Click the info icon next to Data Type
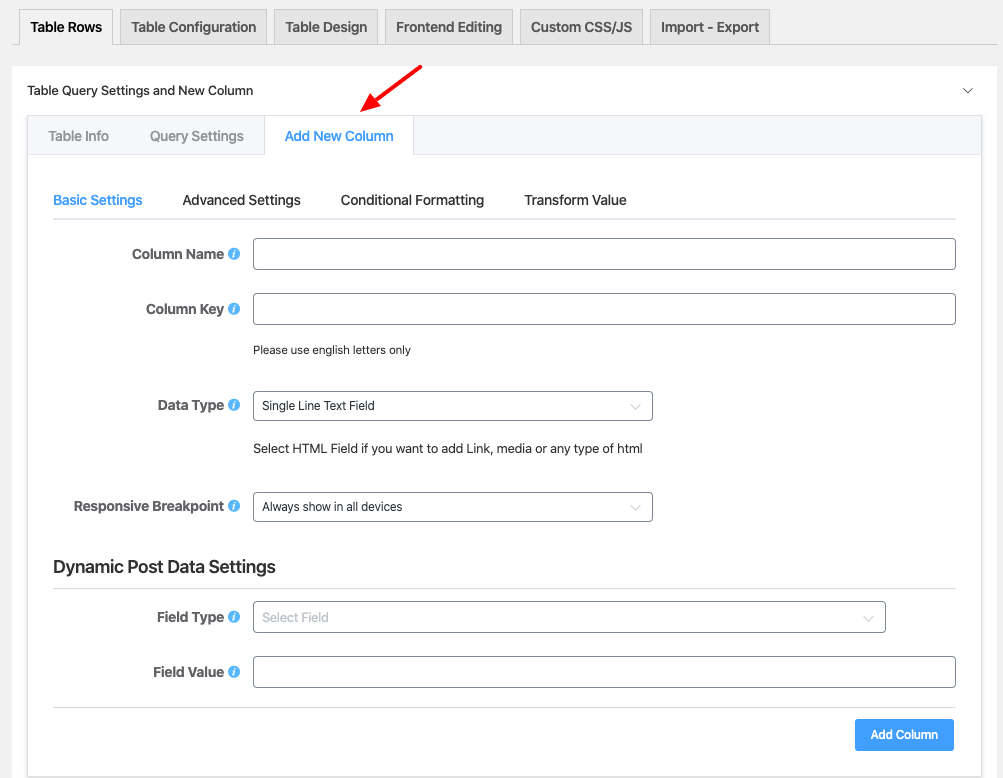This screenshot has width=1003, height=778. 234,405
